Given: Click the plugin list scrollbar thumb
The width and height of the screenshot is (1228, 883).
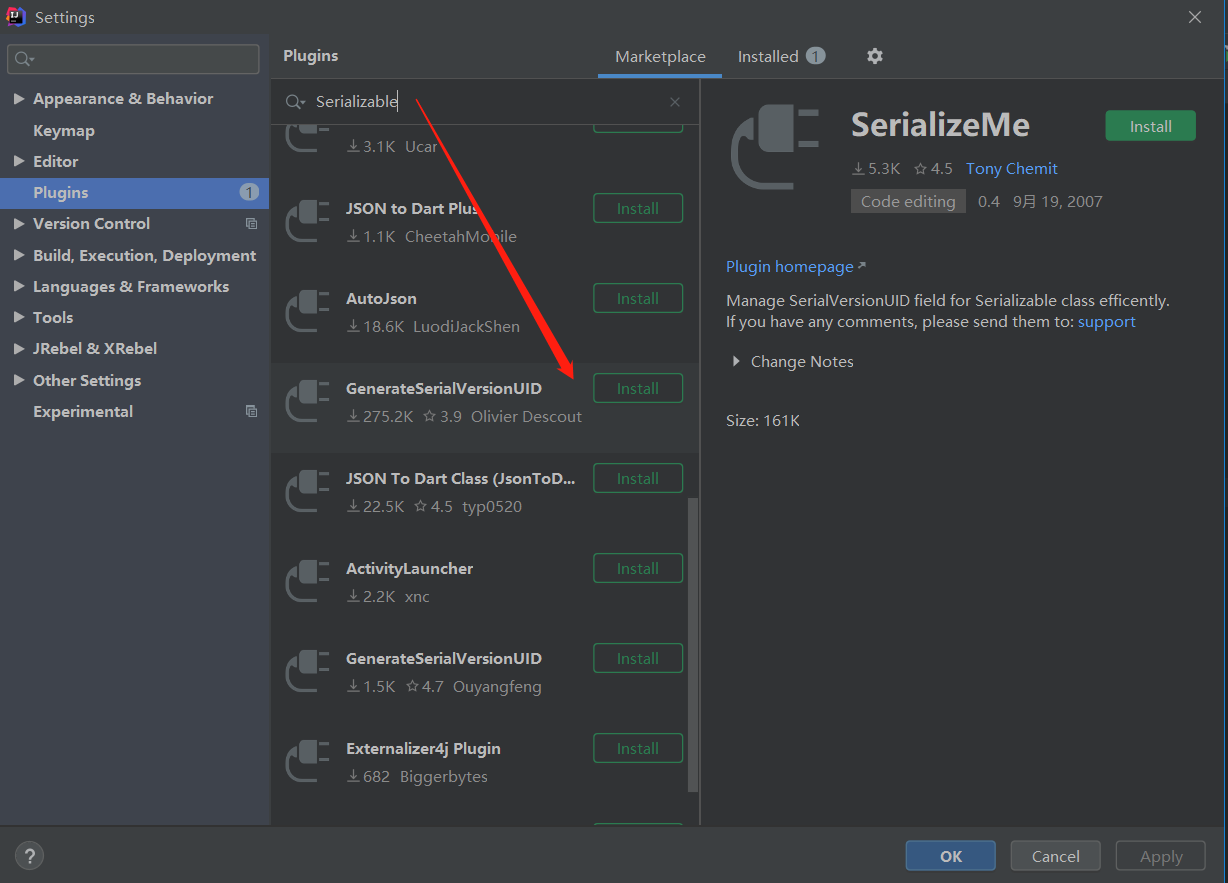Looking at the screenshot, I should (x=693, y=645).
